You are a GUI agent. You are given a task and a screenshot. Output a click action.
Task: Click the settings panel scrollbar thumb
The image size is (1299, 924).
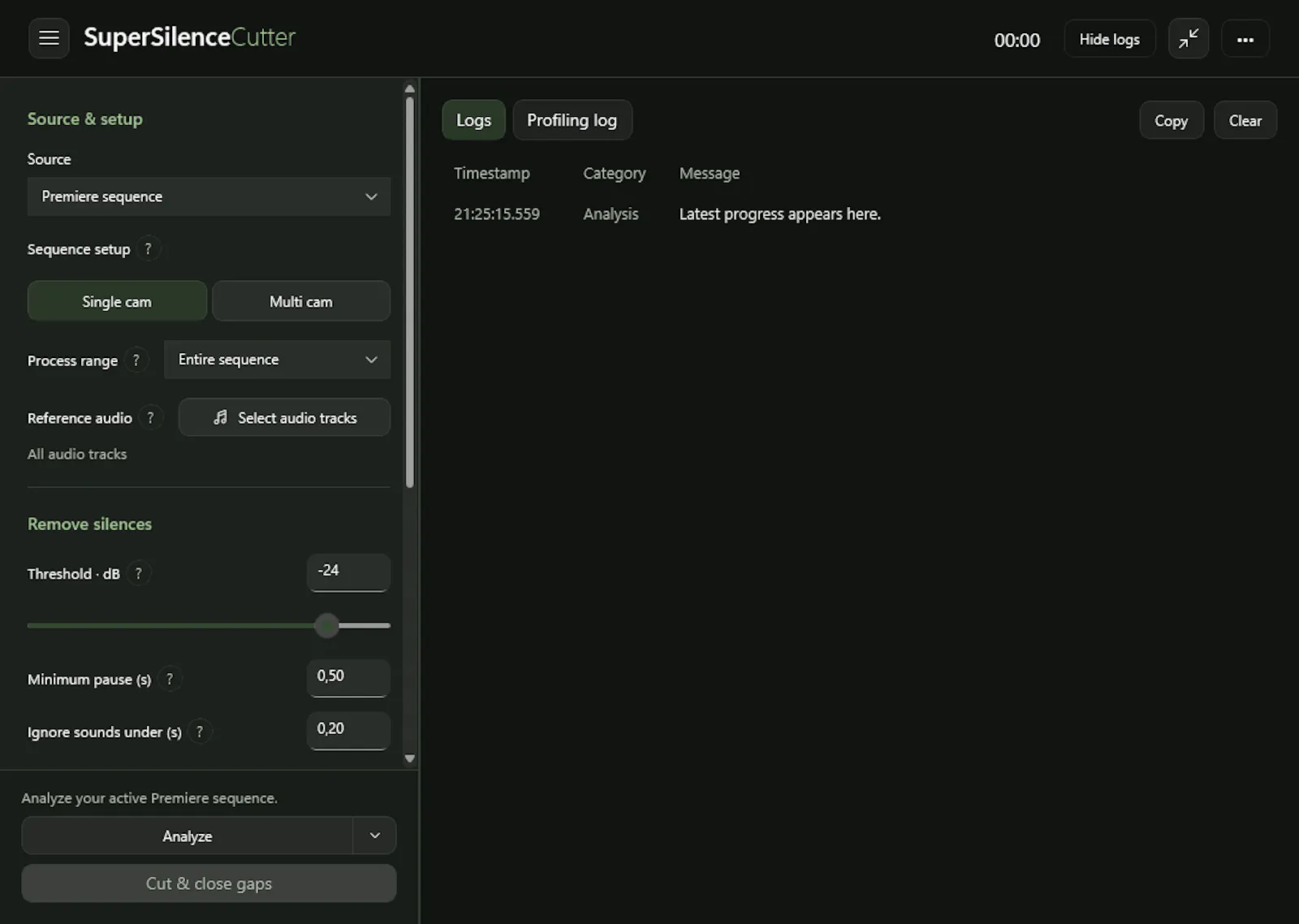[x=410, y=292]
